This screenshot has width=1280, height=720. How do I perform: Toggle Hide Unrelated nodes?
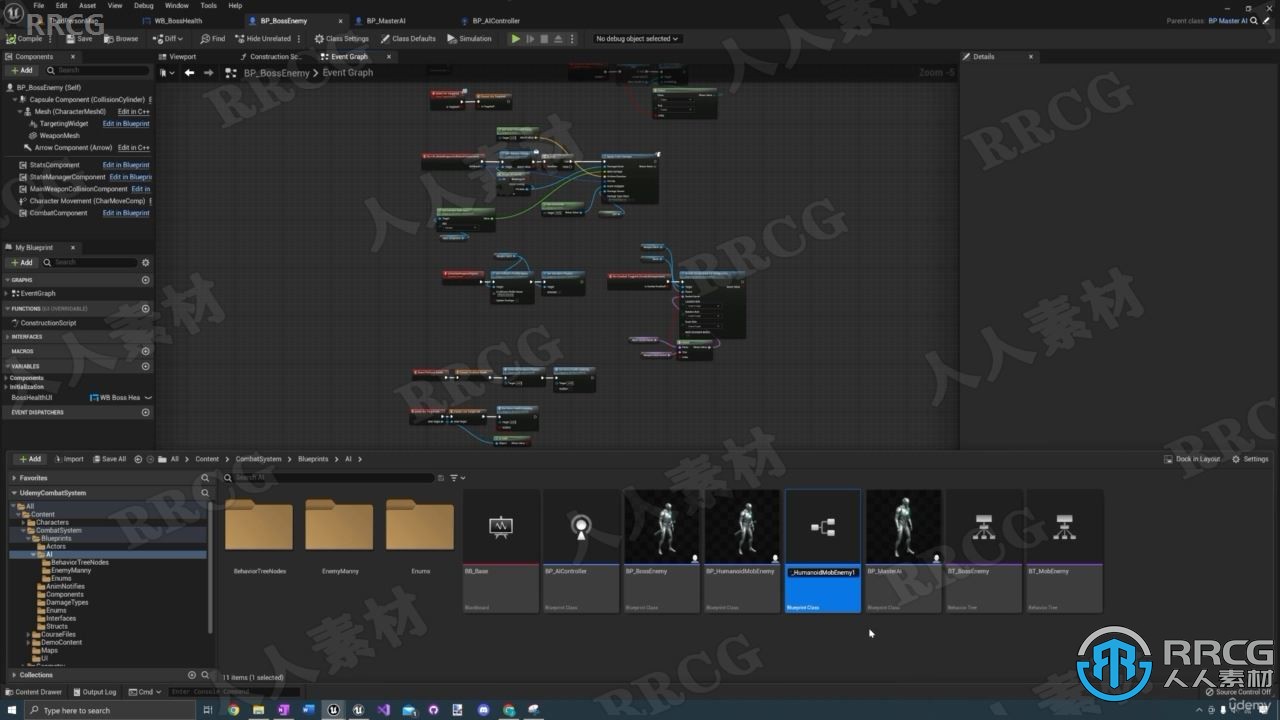click(263, 39)
